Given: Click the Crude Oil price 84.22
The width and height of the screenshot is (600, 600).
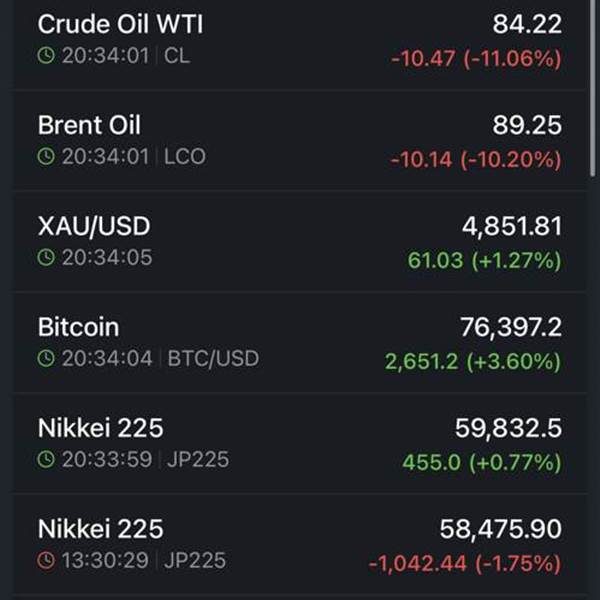Looking at the screenshot, I should click(x=527, y=25).
